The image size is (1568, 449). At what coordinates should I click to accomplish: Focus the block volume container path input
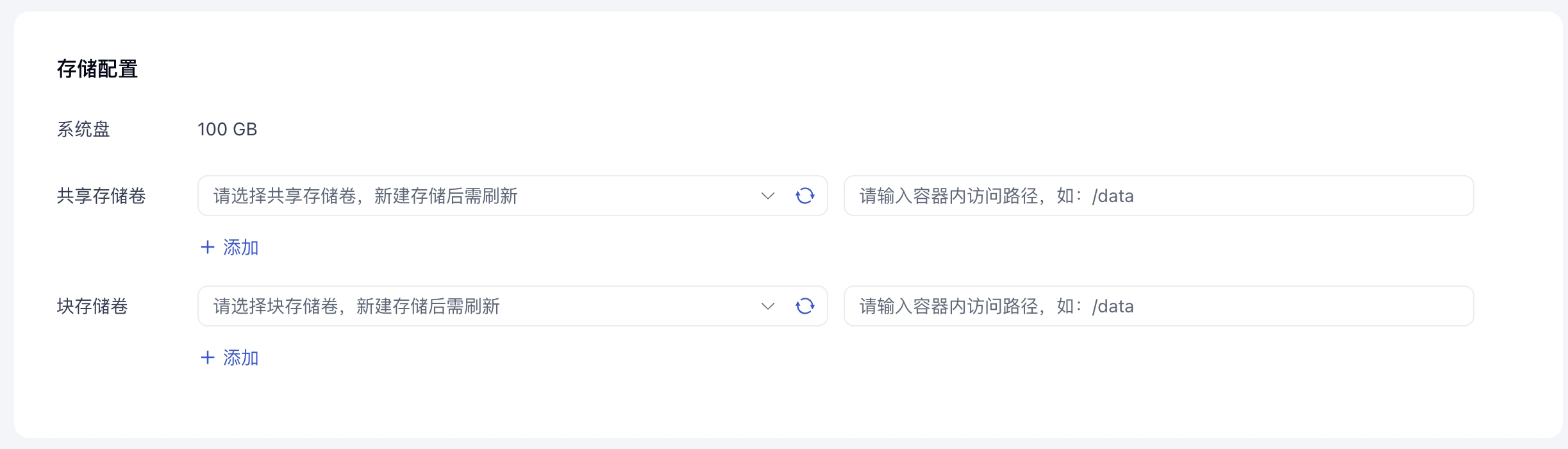point(1158,306)
